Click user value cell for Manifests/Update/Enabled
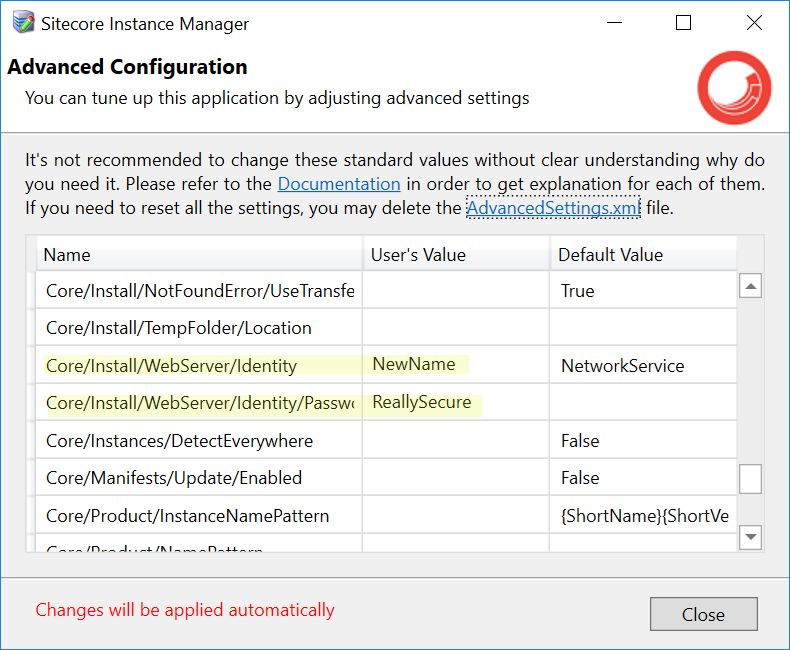The image size is (790, 650). click(456, 478)
